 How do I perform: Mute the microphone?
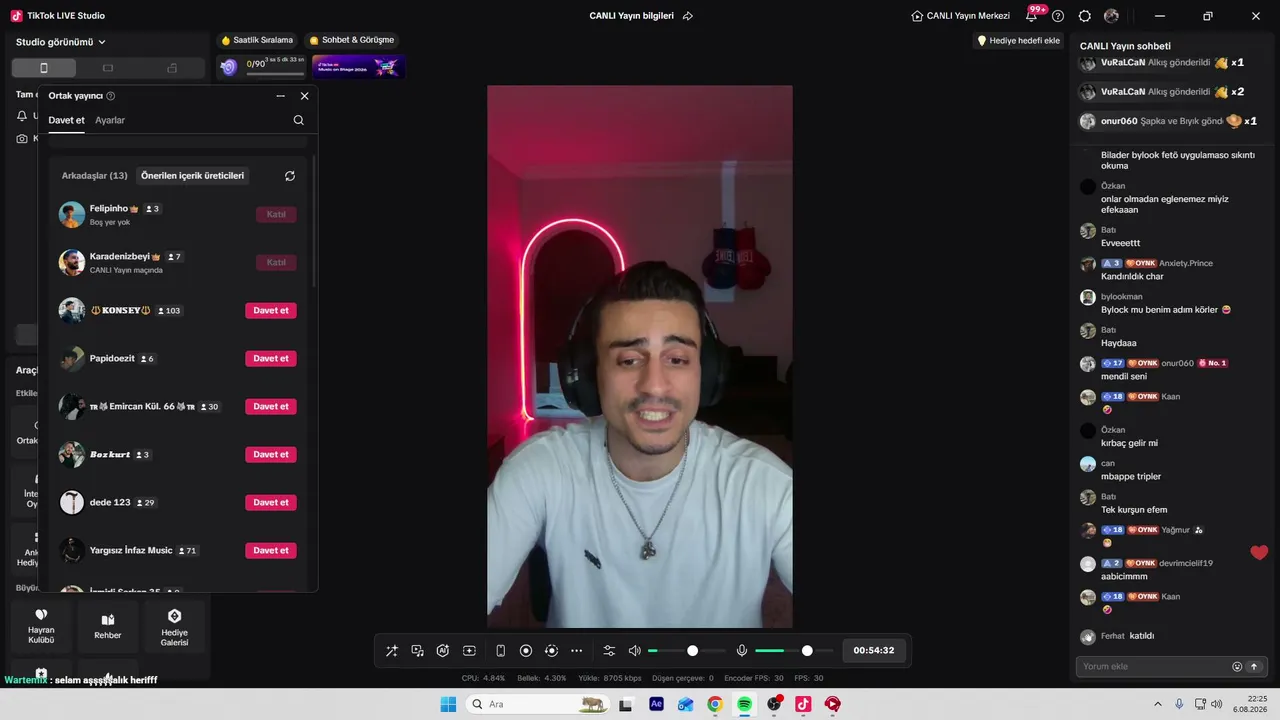click(742, 651)
